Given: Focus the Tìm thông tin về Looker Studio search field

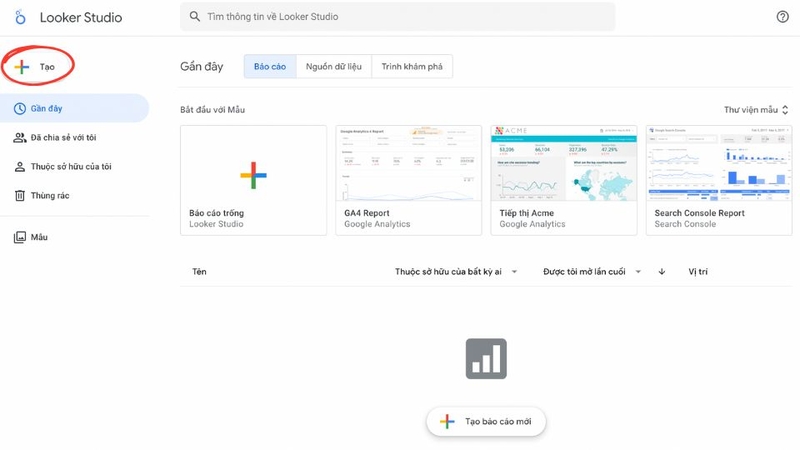Looking at the screenshot, I should (397, 16).
